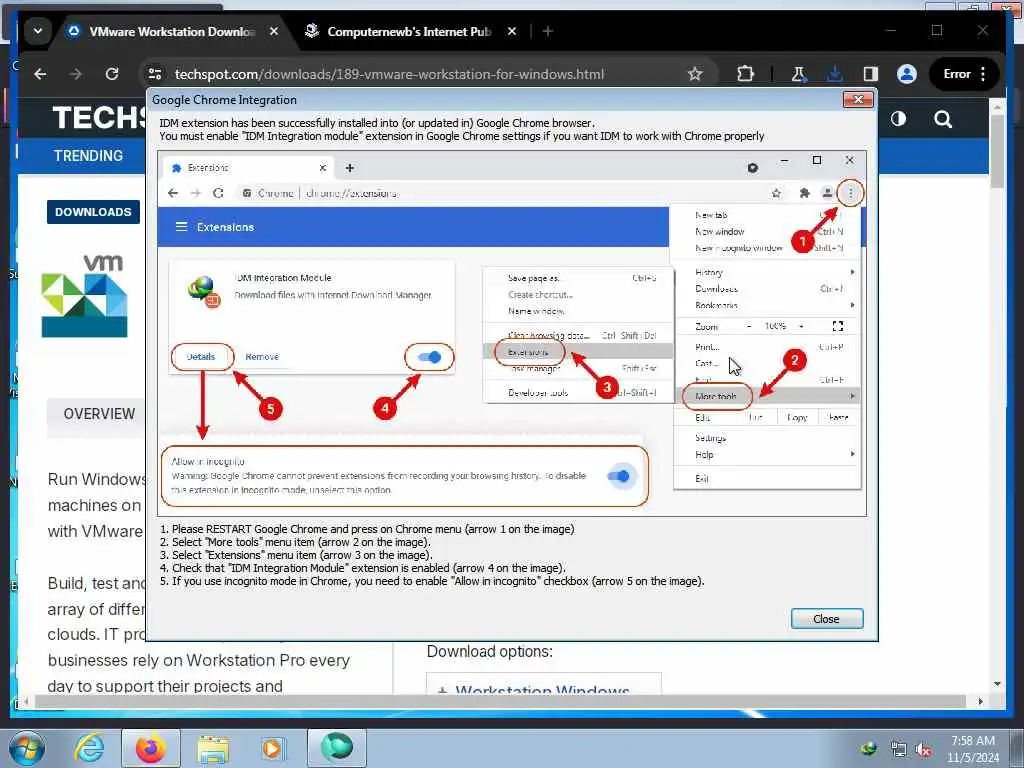Click the Error button in toolbar

pos(957,74)
